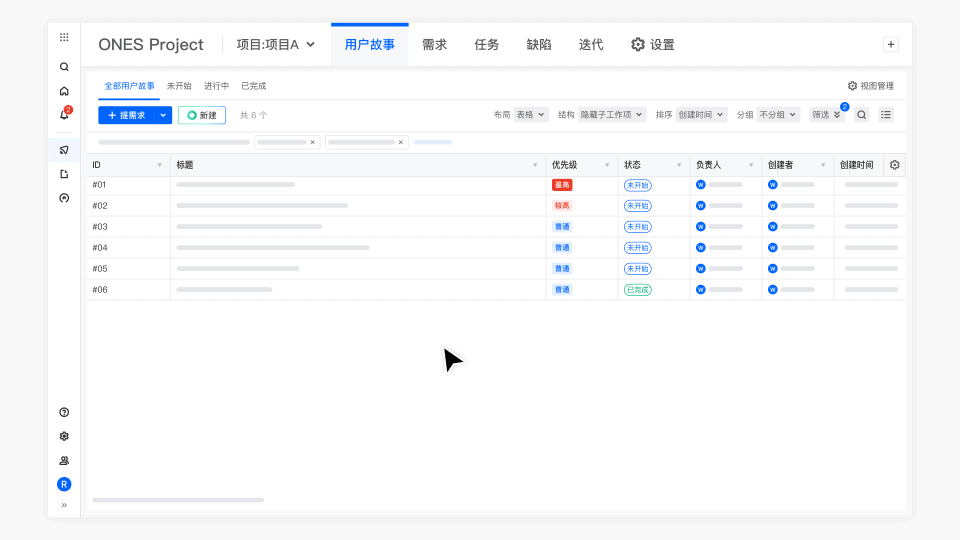The image size is (960, 540).
Task: Open sidebar settings gear near bottom
Action: tap(64, 437)
